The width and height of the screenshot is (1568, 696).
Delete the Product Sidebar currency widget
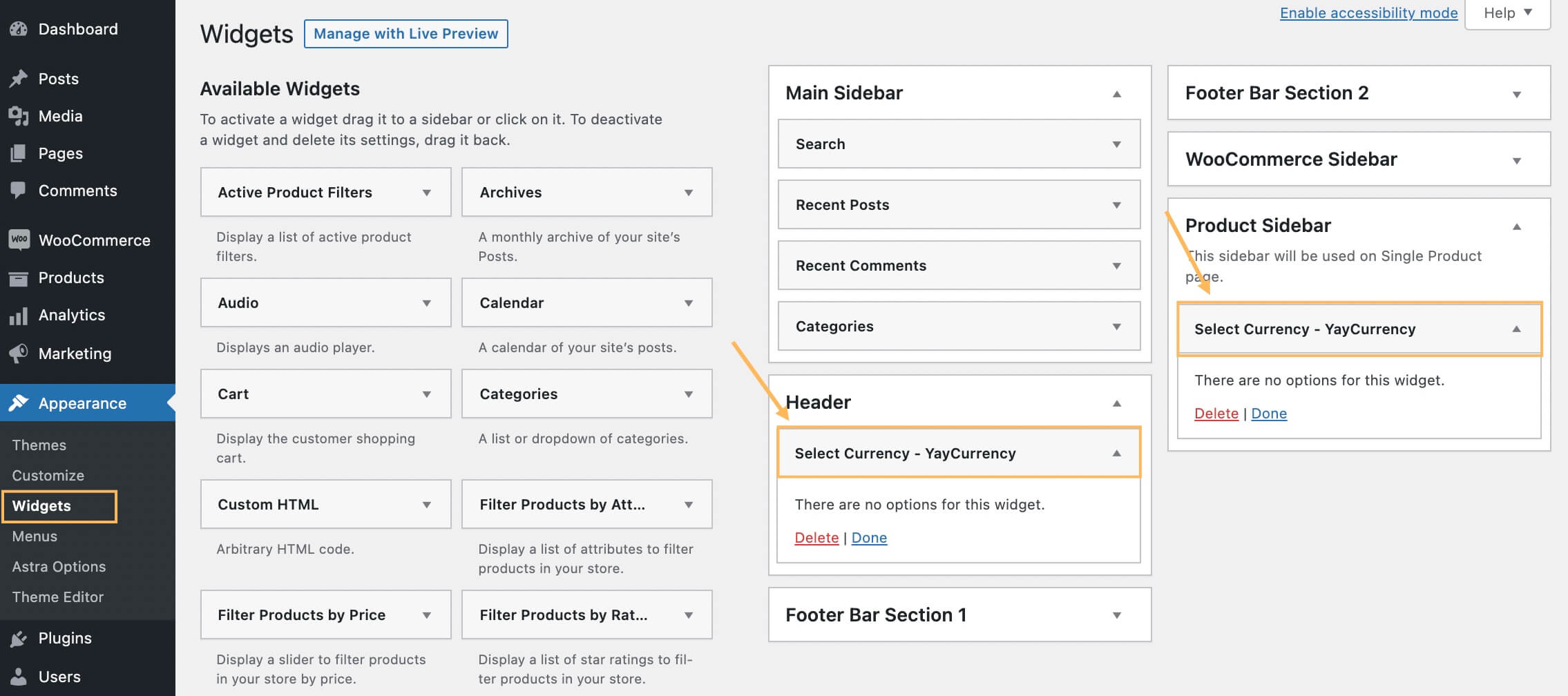click(1216, 414)
